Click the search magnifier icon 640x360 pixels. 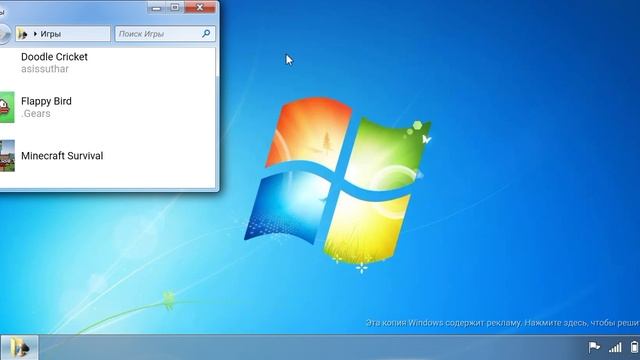coord(206,33)
